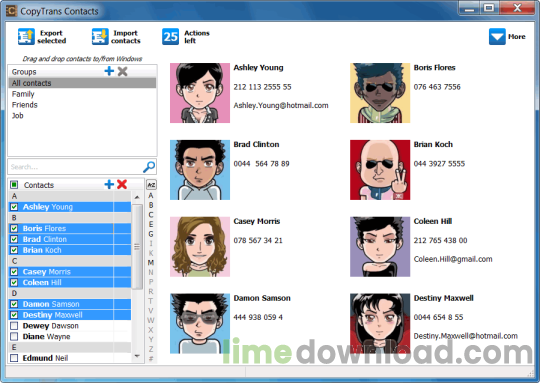Maximize the CopyTrans Contacts window

click(x=489, y=8)
